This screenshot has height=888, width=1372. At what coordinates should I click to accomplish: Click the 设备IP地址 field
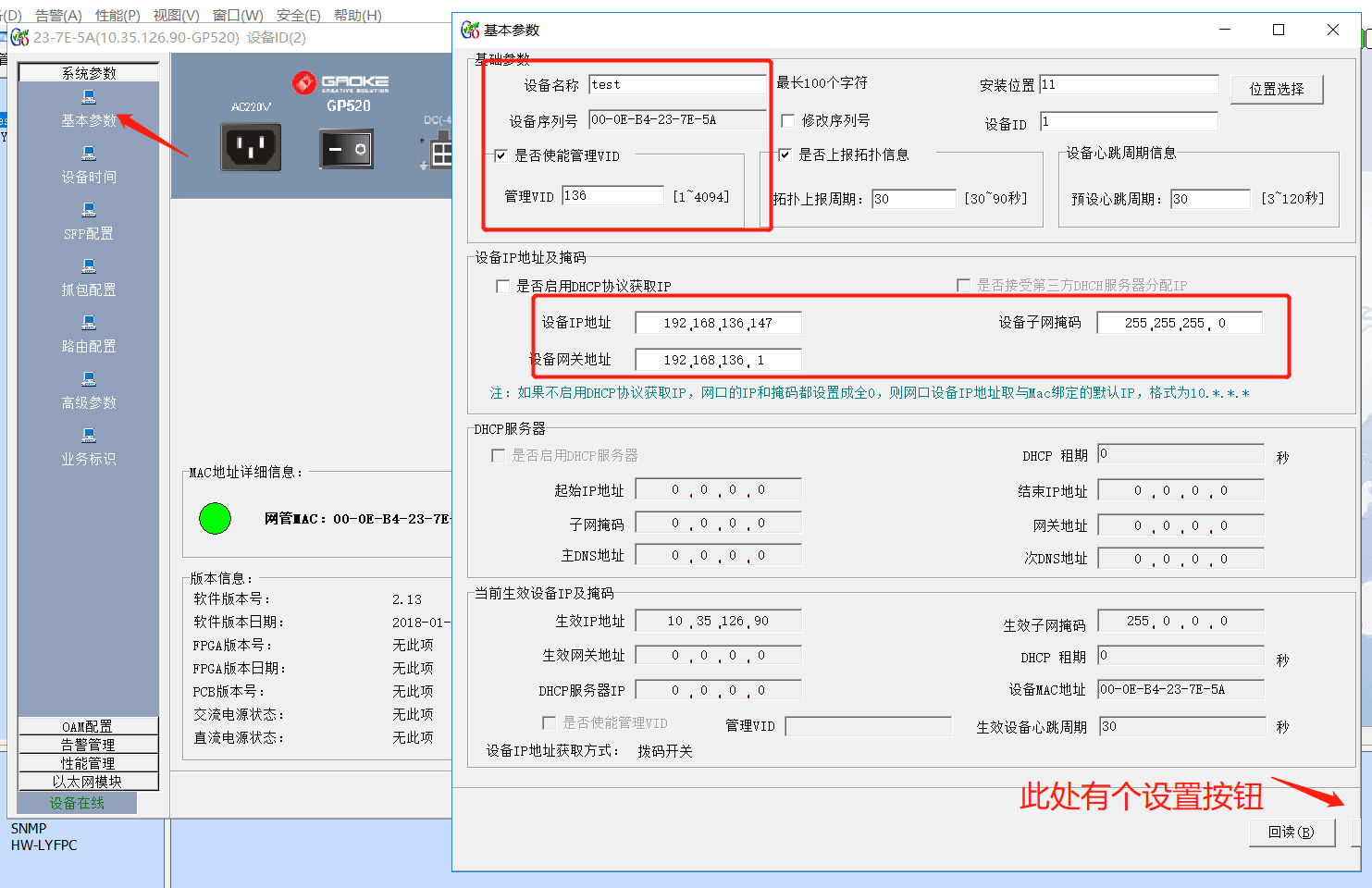coord(718,323)
